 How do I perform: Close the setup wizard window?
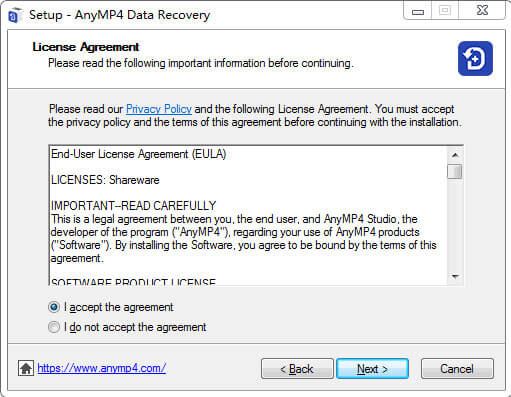pos(482,11)
